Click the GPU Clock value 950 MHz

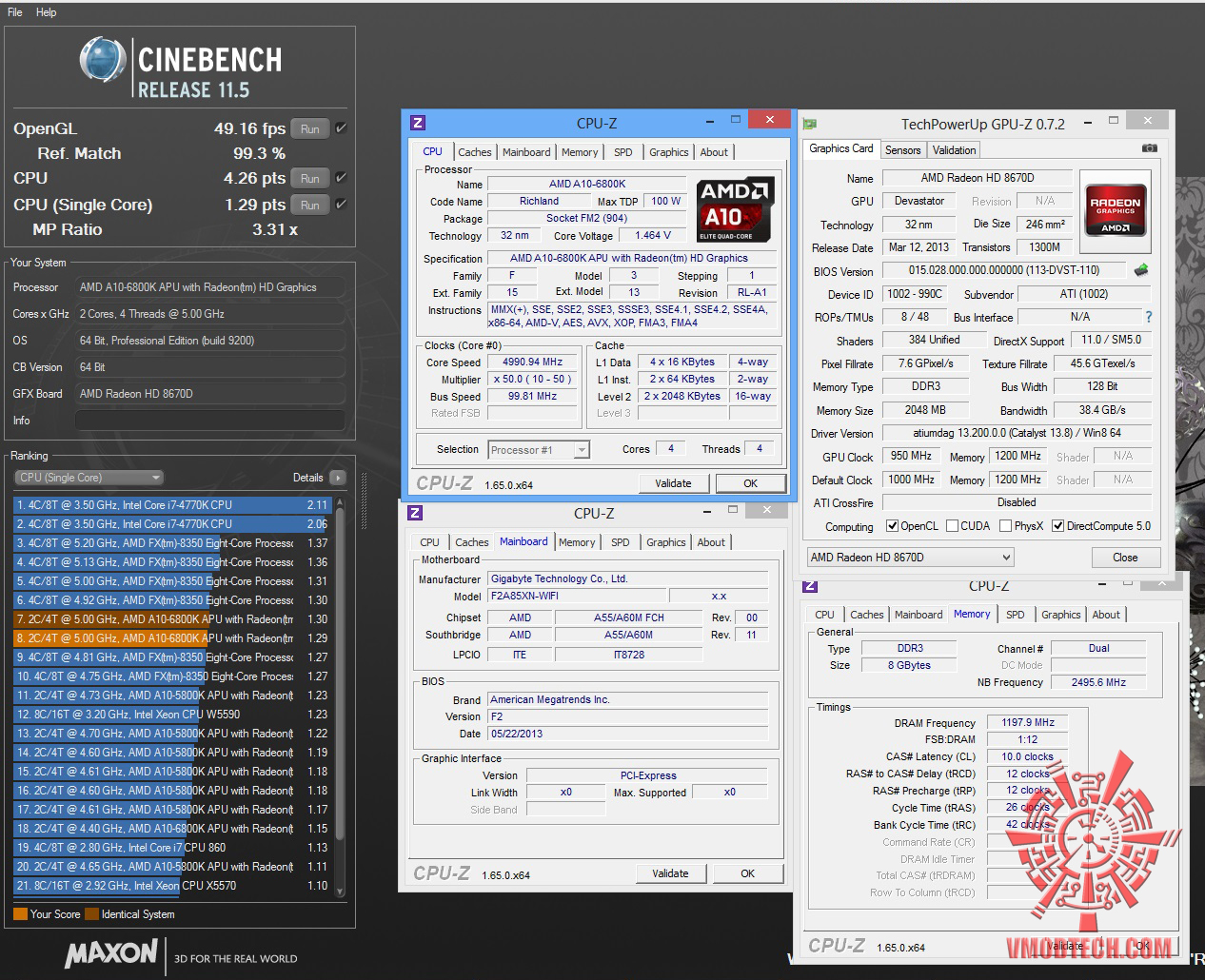[x=911, y=456]
